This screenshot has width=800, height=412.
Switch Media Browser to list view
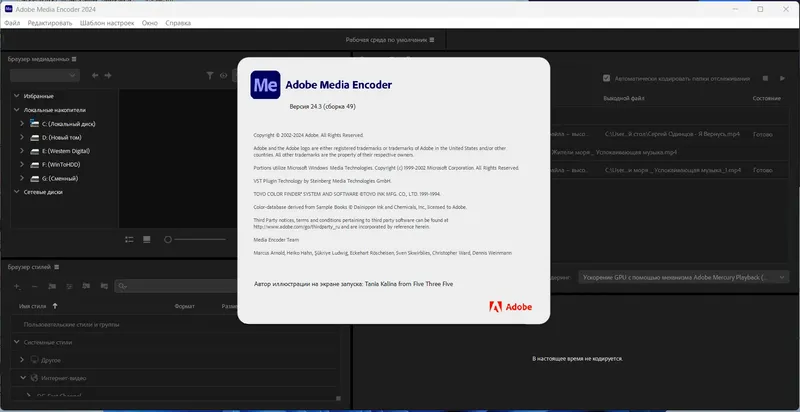tap(130, 239)
